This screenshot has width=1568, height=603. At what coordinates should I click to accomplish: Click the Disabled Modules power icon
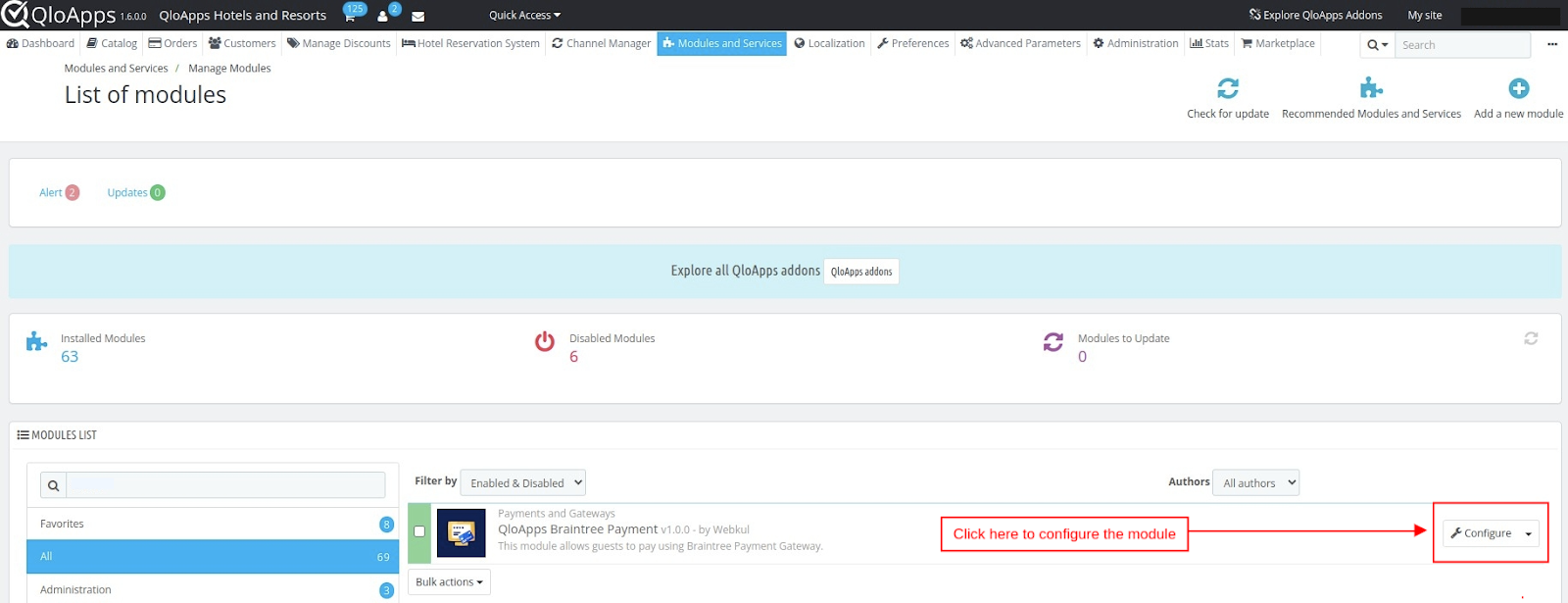coord(545,341)
